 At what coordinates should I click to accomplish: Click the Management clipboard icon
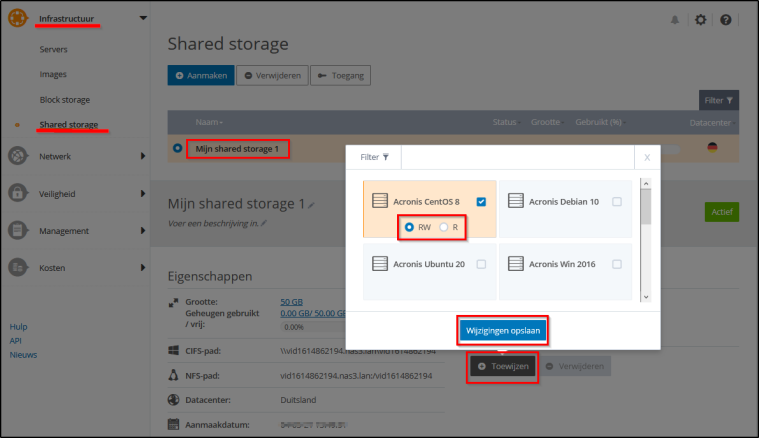tap(17, 230)
